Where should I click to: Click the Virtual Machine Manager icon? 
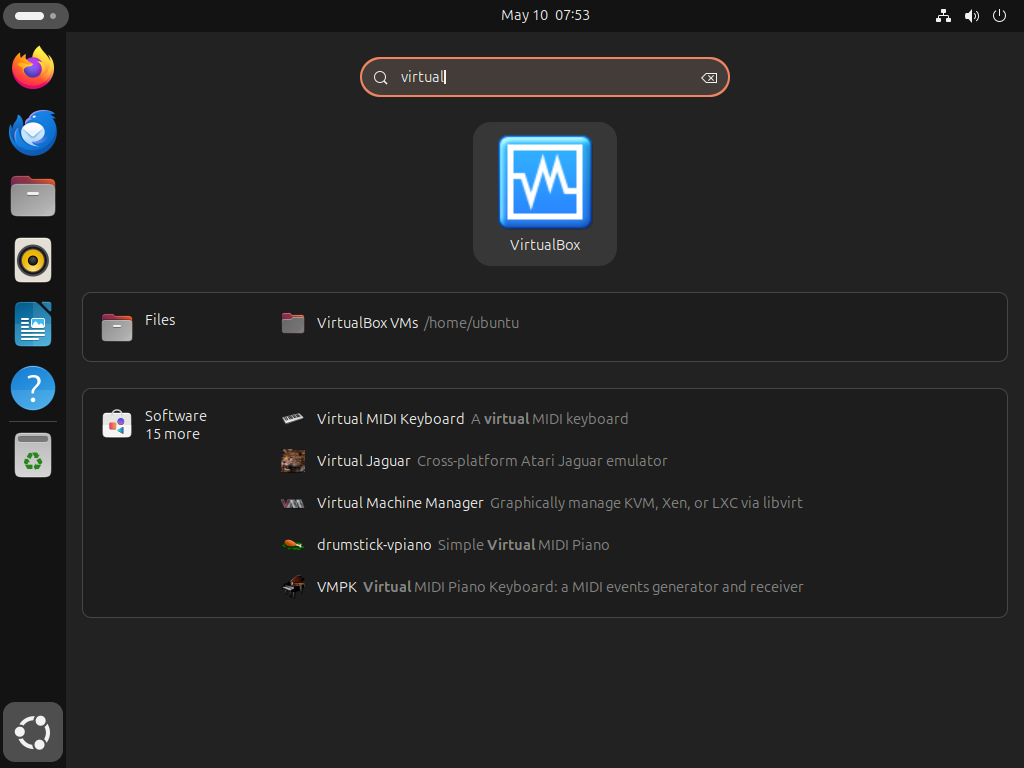[x=293, y=503]
